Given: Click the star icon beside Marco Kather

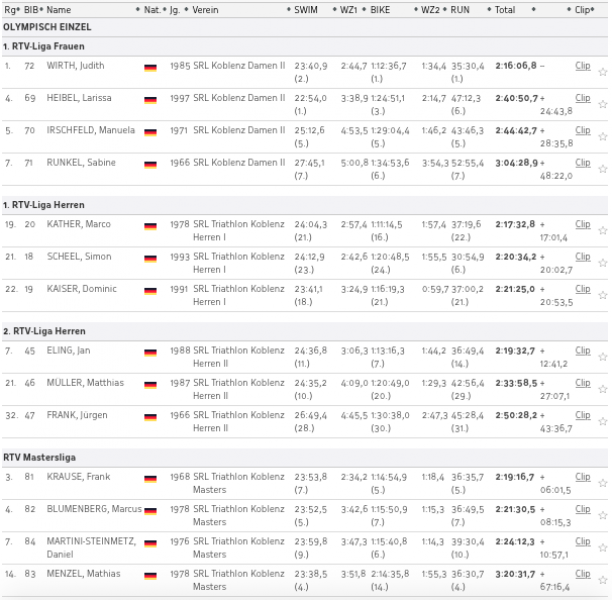Looking at the screenshot, I should click(602, 230).
